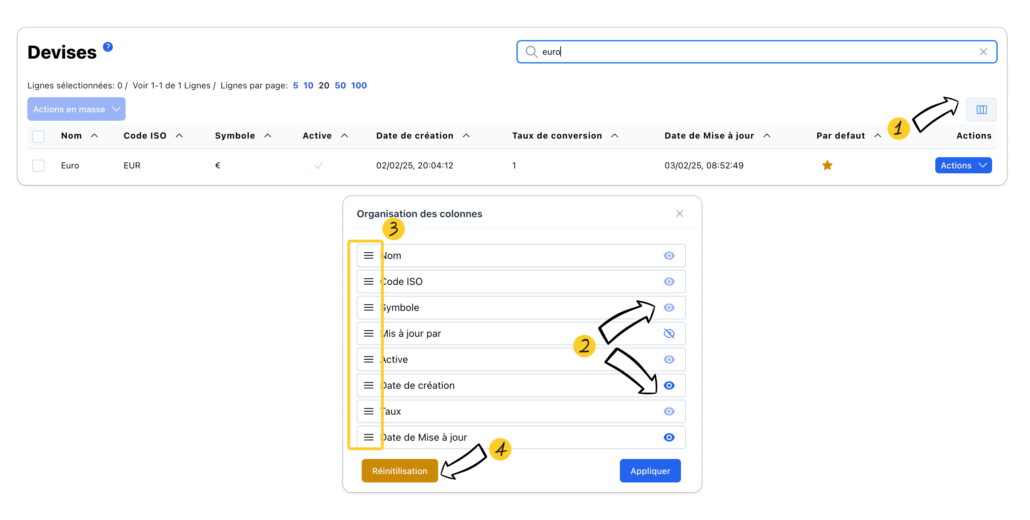This screenshot has height=520, width=1030.
Task: Tick the select-all checkbox in table header
Action: (x=39, y=136)
